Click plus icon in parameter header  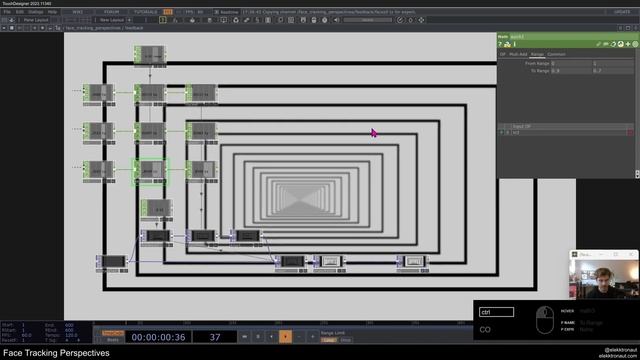coord(628,44)
